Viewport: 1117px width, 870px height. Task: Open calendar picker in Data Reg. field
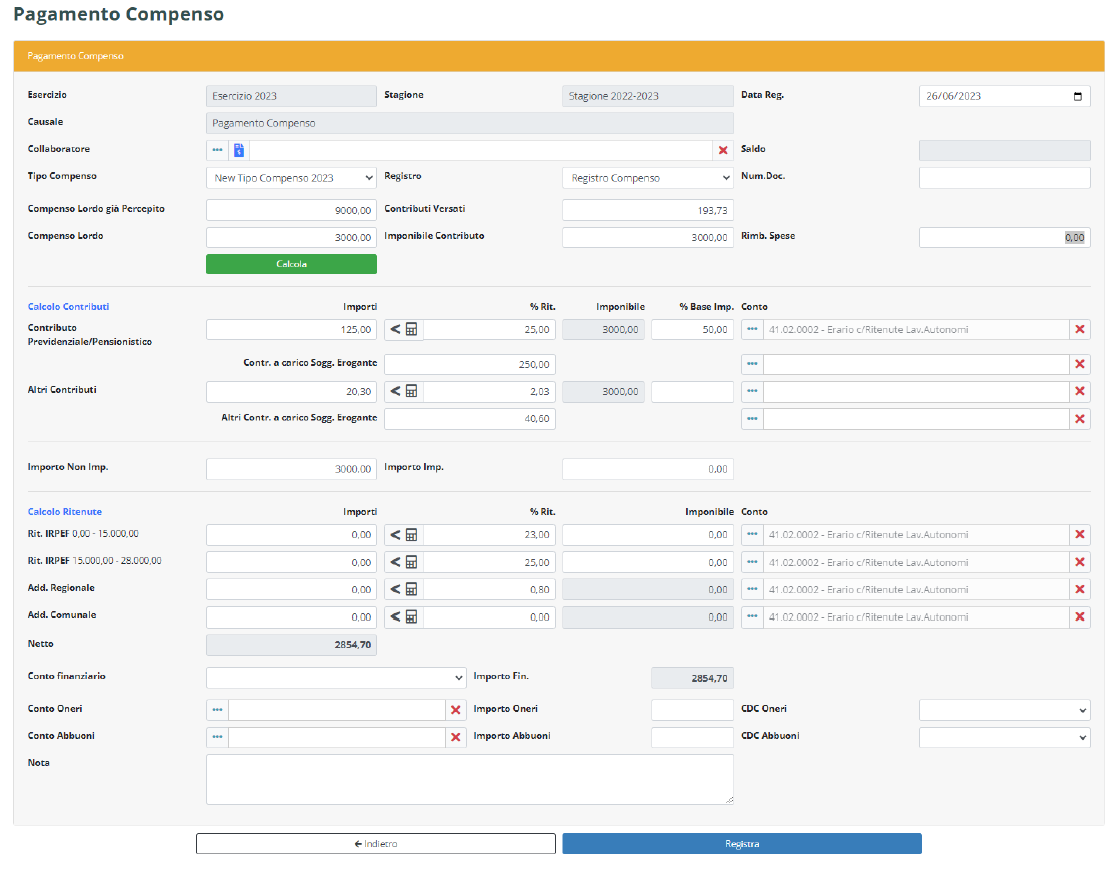click(1077, 97)
